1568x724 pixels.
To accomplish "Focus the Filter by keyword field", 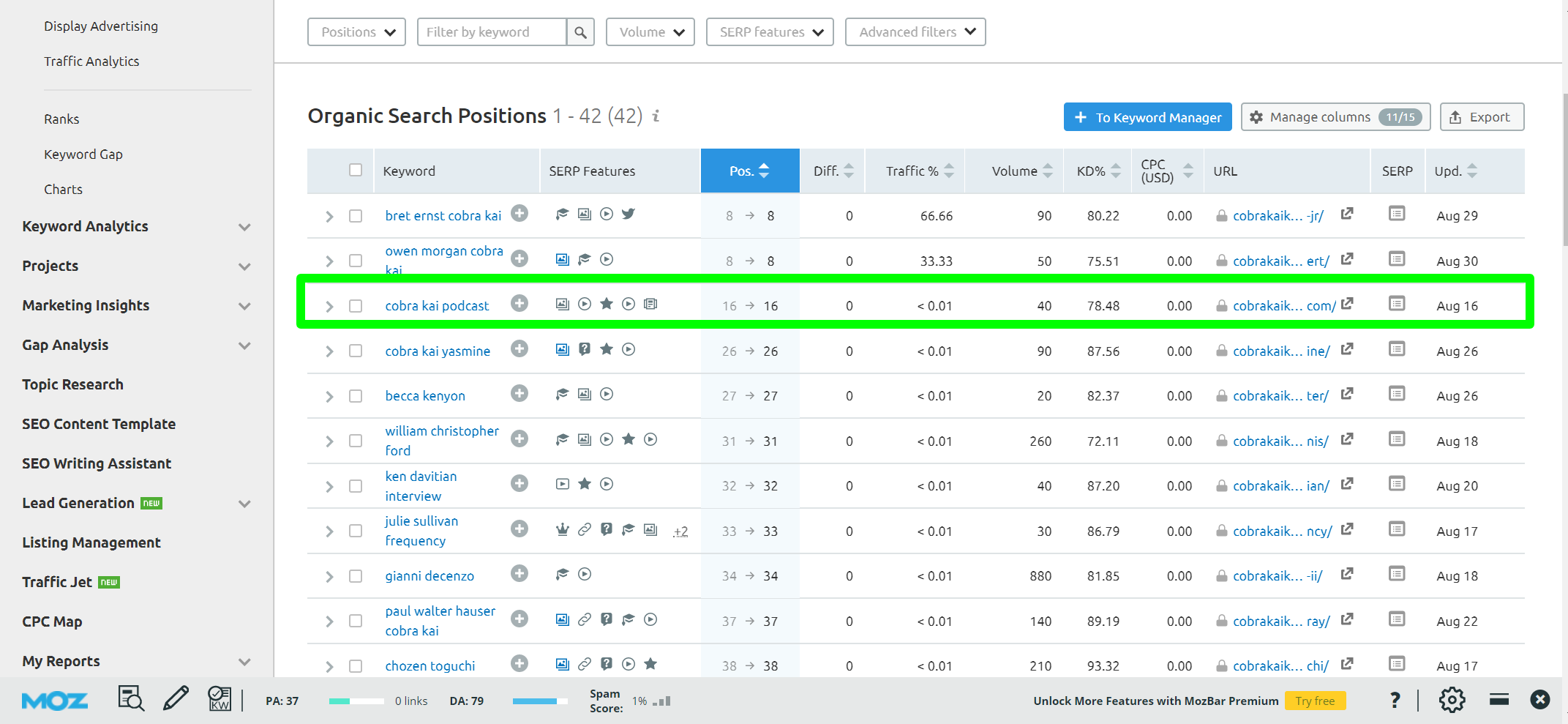I will pos(492,32).
